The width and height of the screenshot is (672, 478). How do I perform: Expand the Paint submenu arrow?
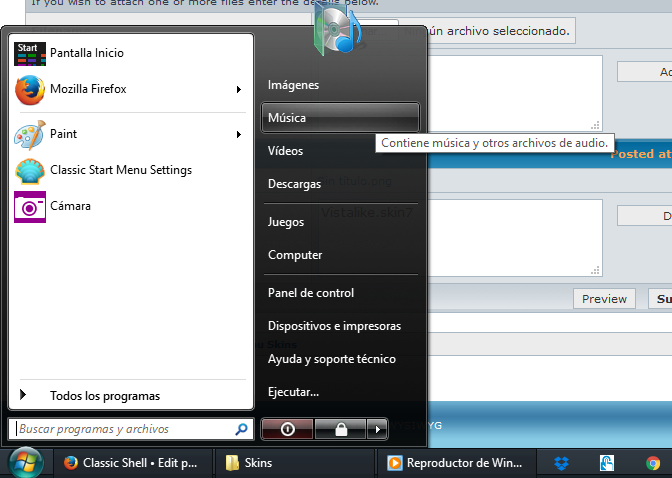239,134
